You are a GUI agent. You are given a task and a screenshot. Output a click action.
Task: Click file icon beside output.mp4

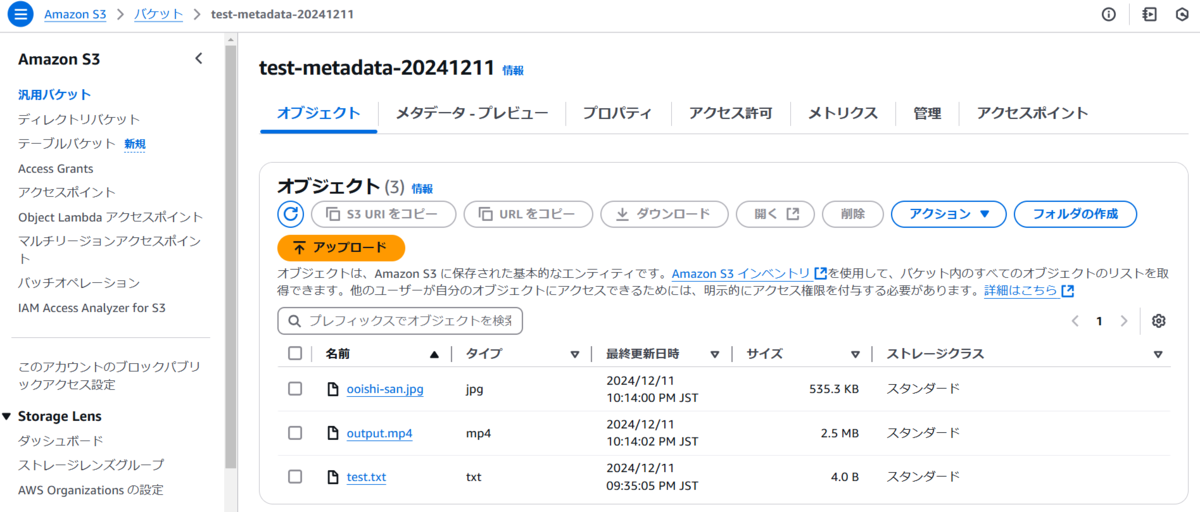334,433
